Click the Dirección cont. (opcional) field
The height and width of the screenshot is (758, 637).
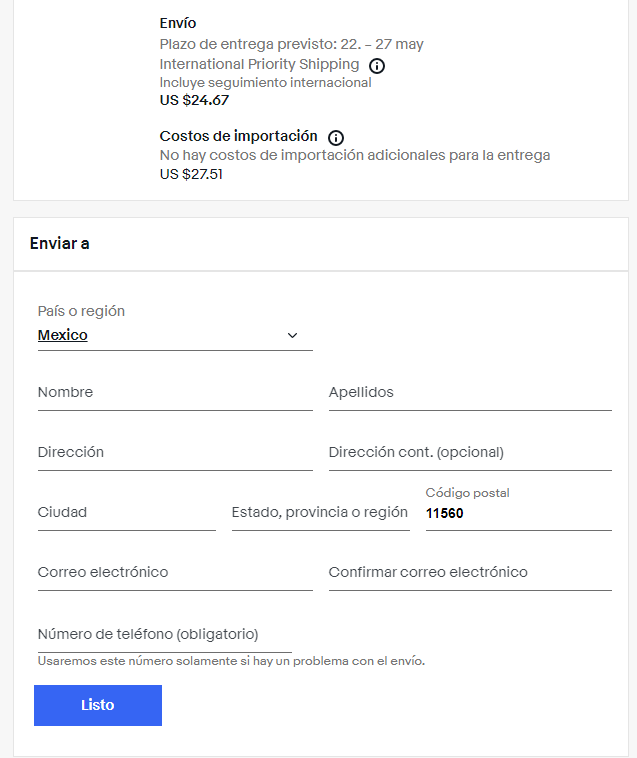pos(469,453)
